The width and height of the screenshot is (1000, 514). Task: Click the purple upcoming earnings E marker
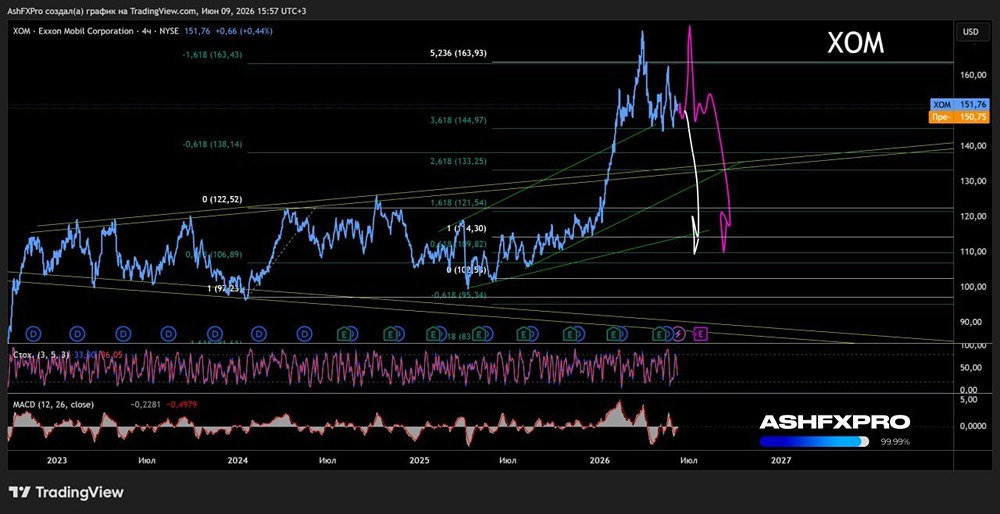tap(701, 333)
